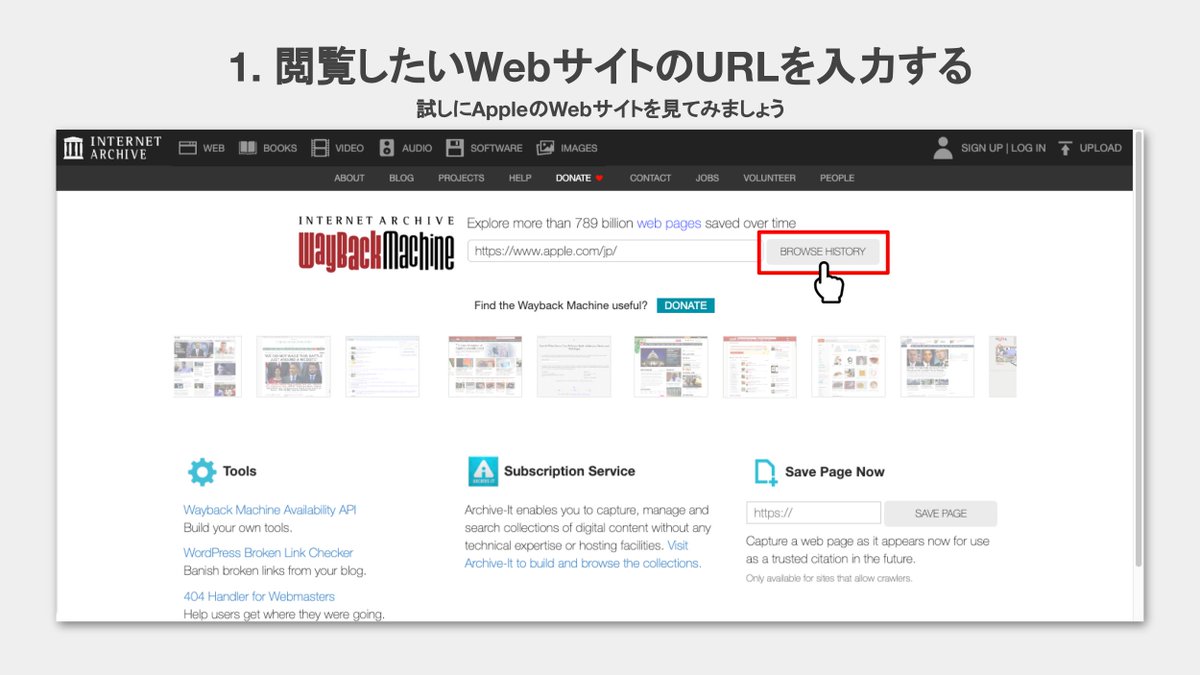The height and width of the screenshot is (675, 1200).
Task: Open the Video film-strip icon
Action: coord(320,148)
